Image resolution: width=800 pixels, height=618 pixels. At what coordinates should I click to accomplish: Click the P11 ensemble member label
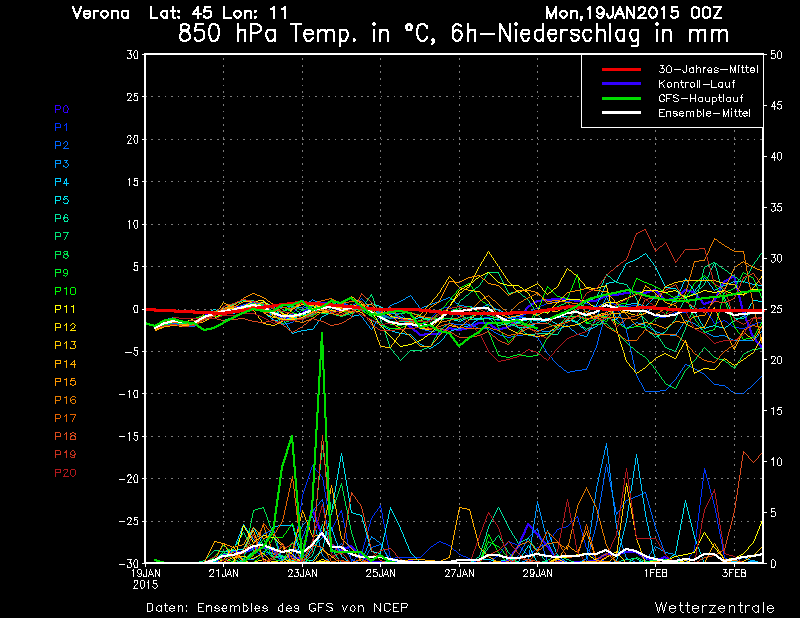pyautogui.click(x=65, y=309)
